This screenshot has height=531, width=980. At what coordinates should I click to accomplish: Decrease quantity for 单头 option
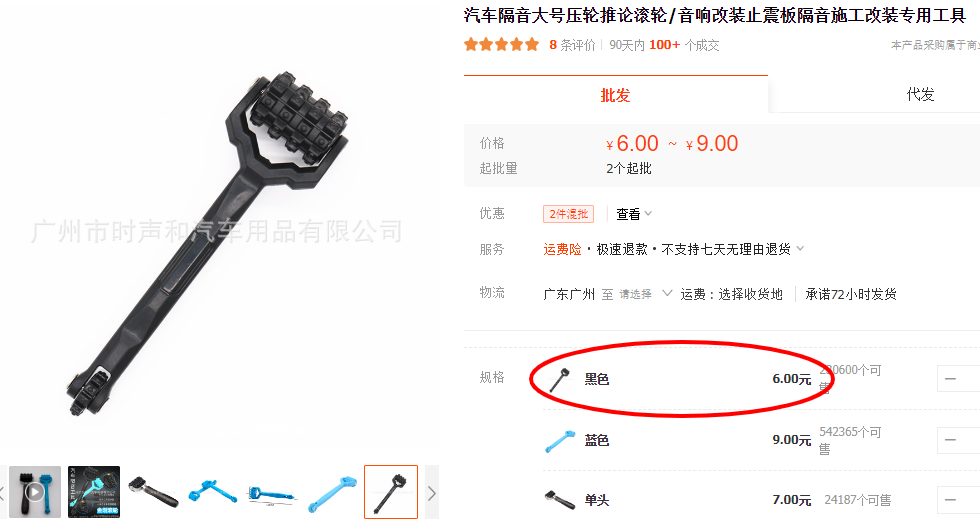click(x=951, y=500)
